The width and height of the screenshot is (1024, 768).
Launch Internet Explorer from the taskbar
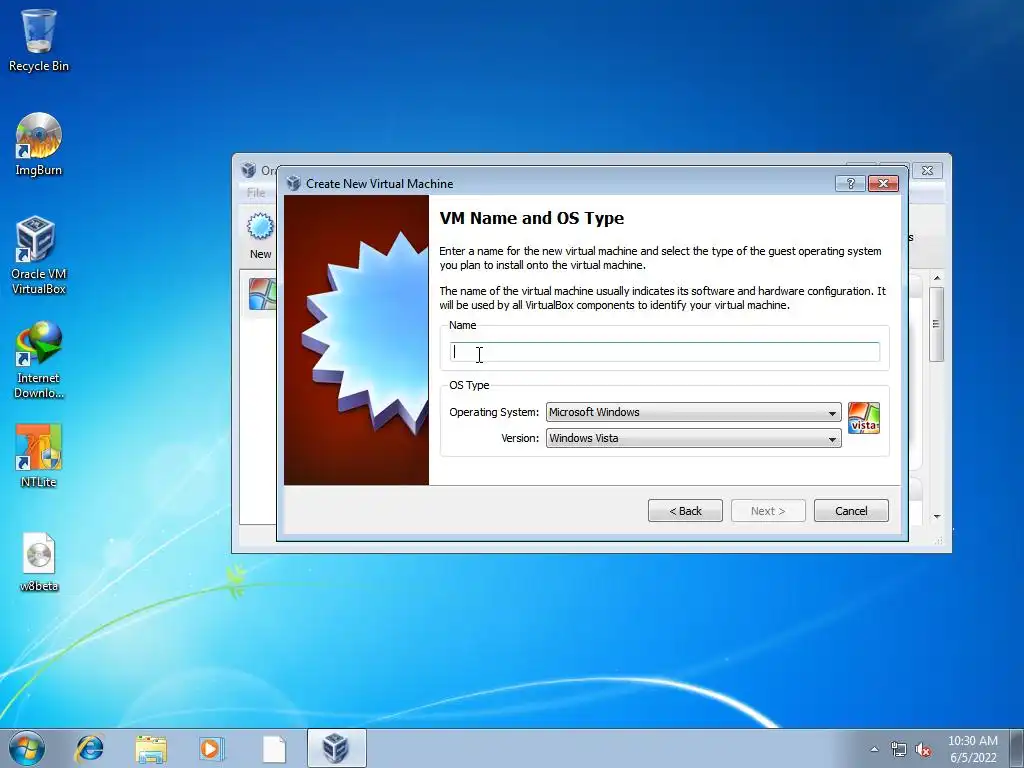point(89,748)
